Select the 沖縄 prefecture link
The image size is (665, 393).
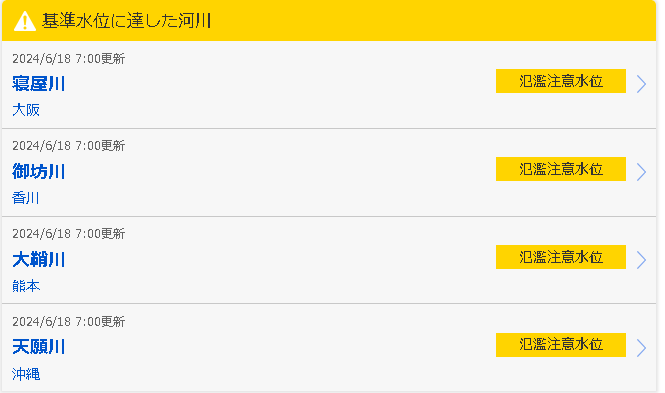click(26, 374)
